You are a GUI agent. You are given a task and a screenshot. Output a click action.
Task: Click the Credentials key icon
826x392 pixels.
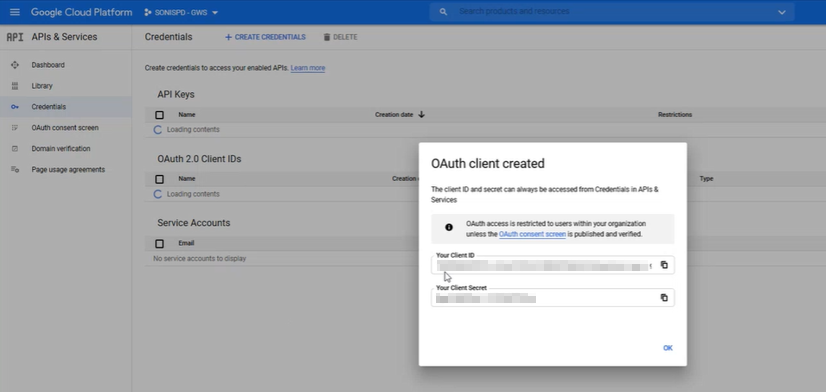click(15, 107)
